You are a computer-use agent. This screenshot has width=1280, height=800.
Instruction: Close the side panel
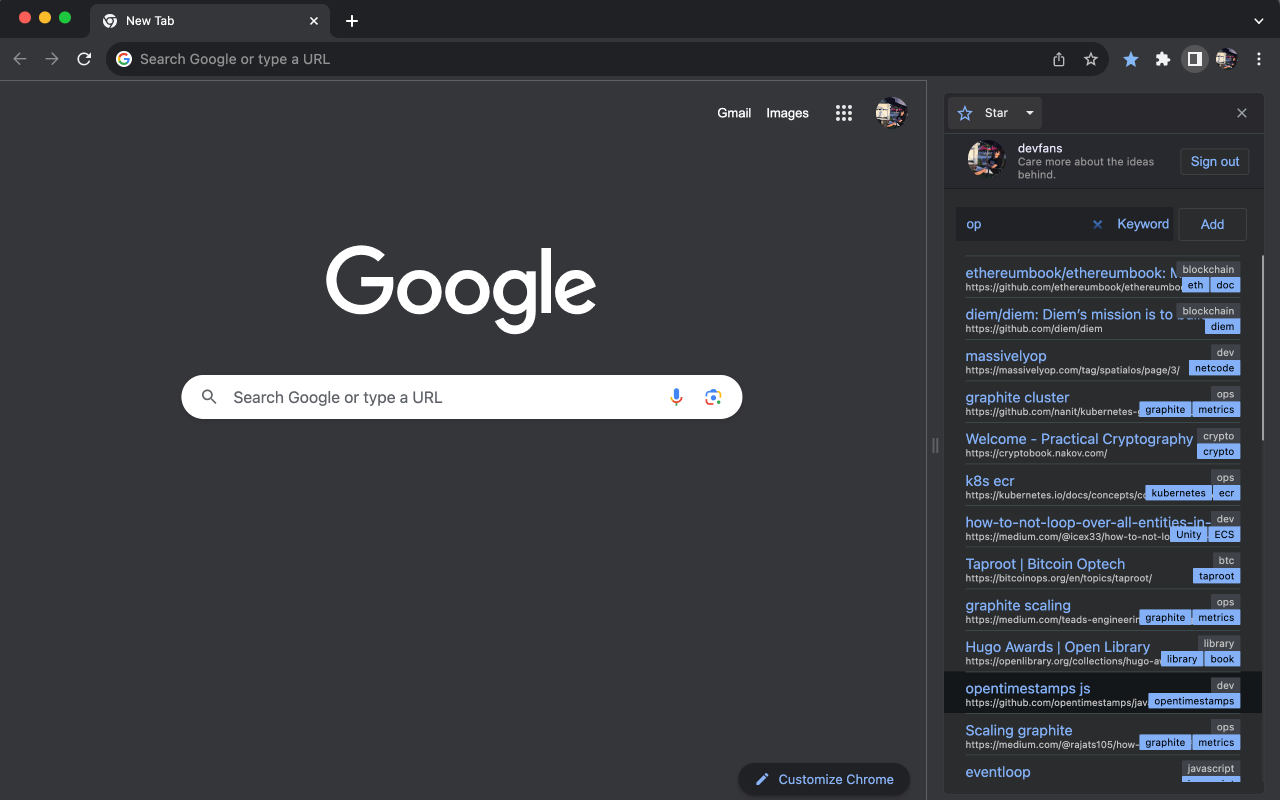[x=1242, y=113]
